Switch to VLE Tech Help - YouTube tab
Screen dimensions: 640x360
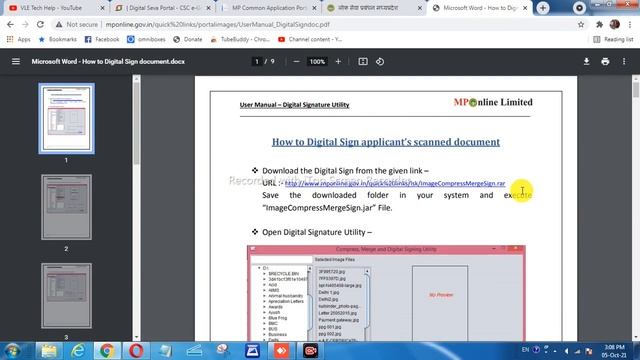tap(51, 8)
